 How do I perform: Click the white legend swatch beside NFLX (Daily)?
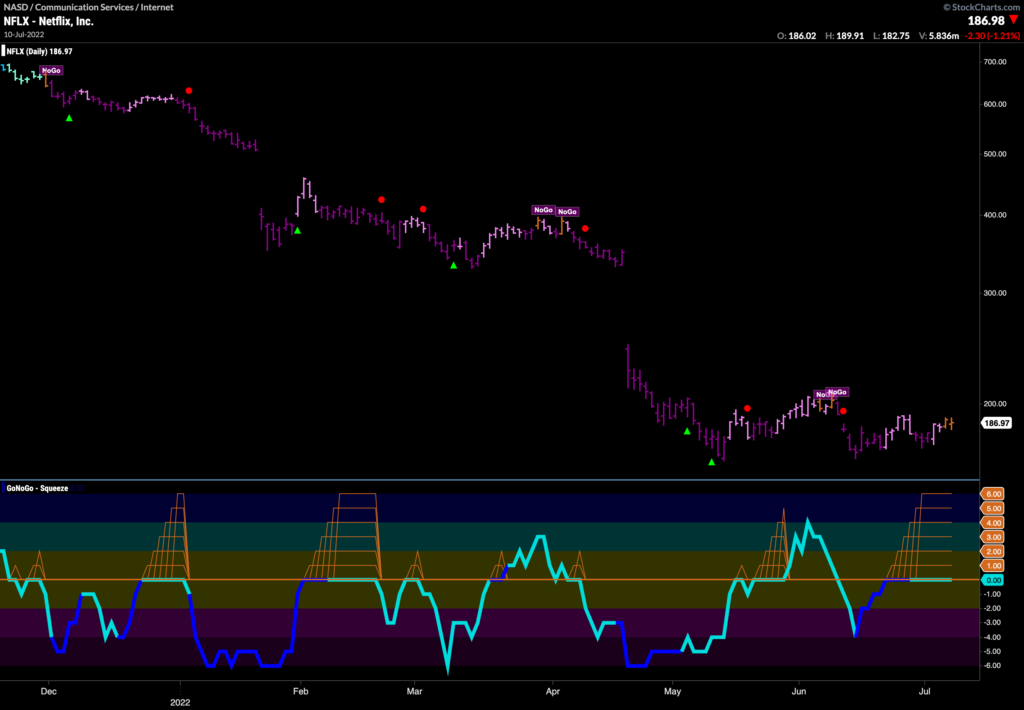pos(3,51)
